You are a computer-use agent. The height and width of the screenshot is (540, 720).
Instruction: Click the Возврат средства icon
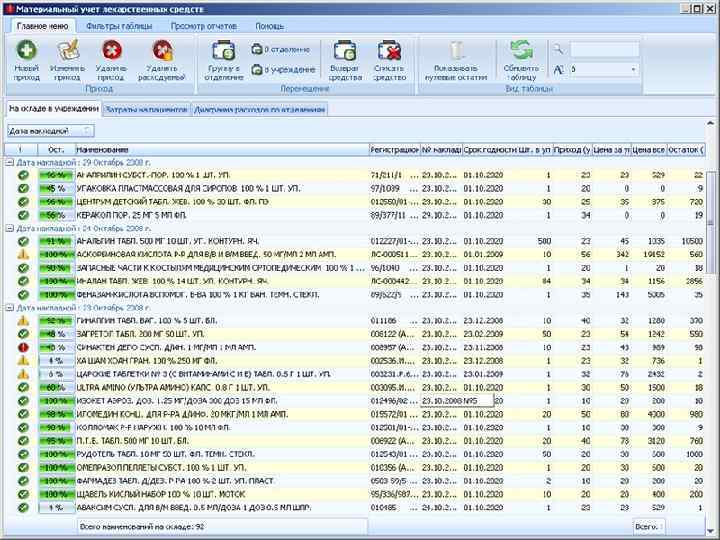(345, 51)
